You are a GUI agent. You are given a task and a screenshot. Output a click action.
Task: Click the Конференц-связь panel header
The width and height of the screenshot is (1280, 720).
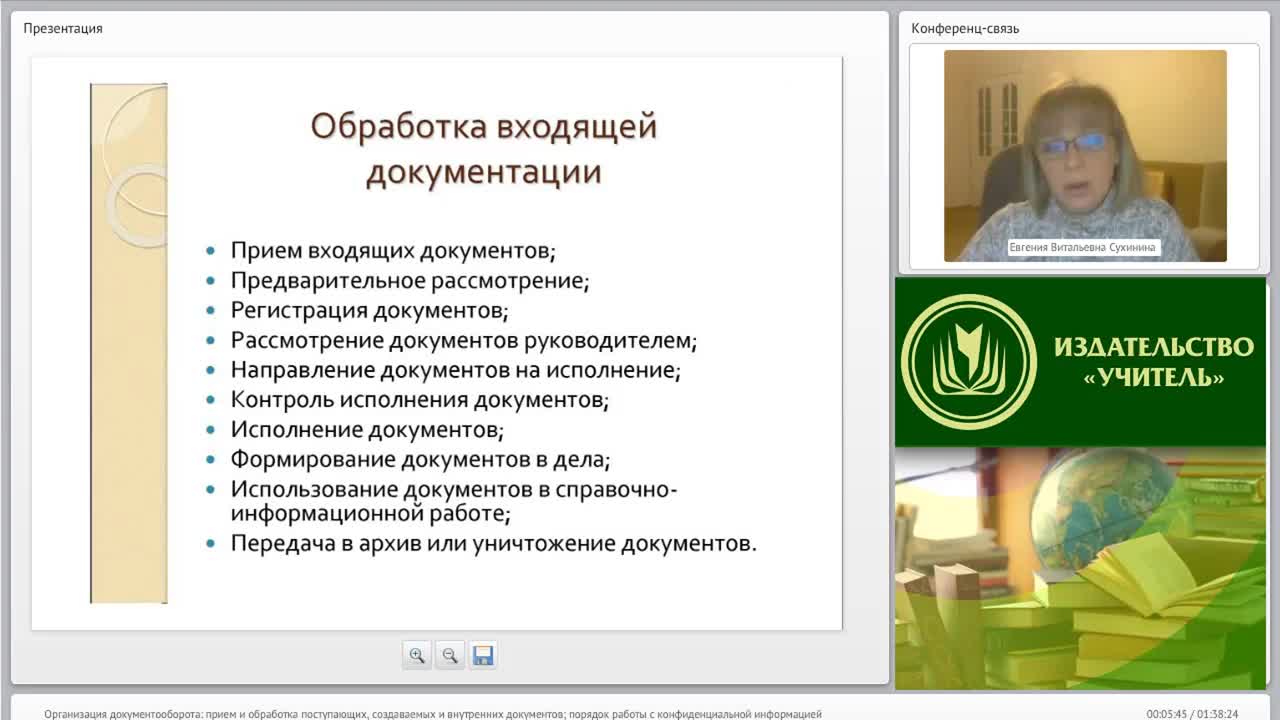(965, 28)
